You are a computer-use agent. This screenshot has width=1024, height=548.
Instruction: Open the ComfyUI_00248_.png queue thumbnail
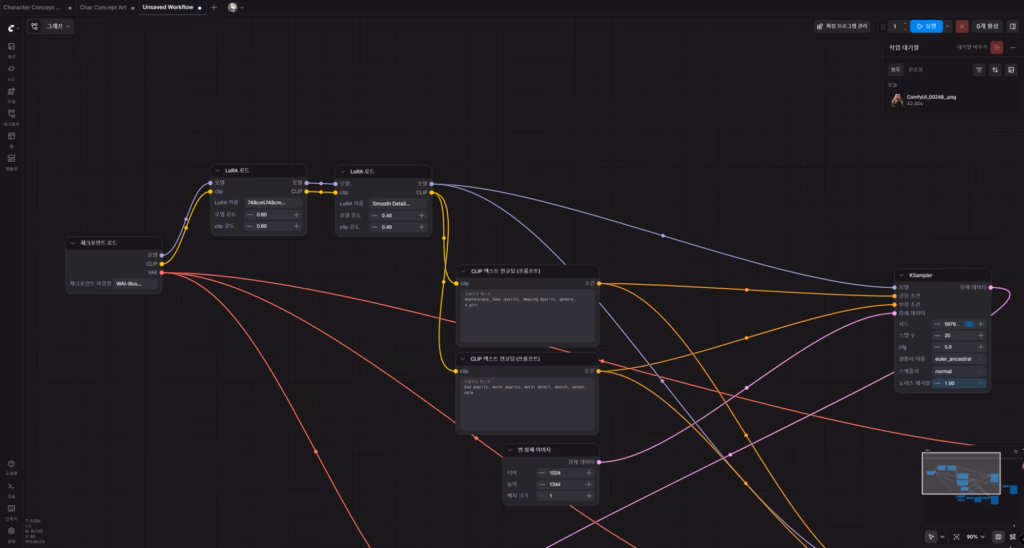897,99
